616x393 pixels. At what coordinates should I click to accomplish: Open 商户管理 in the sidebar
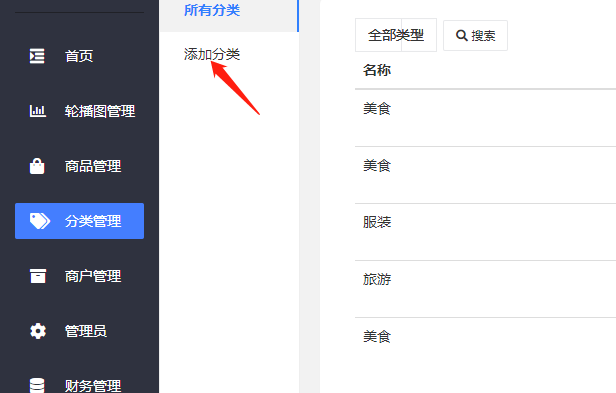tap(79, 276)
